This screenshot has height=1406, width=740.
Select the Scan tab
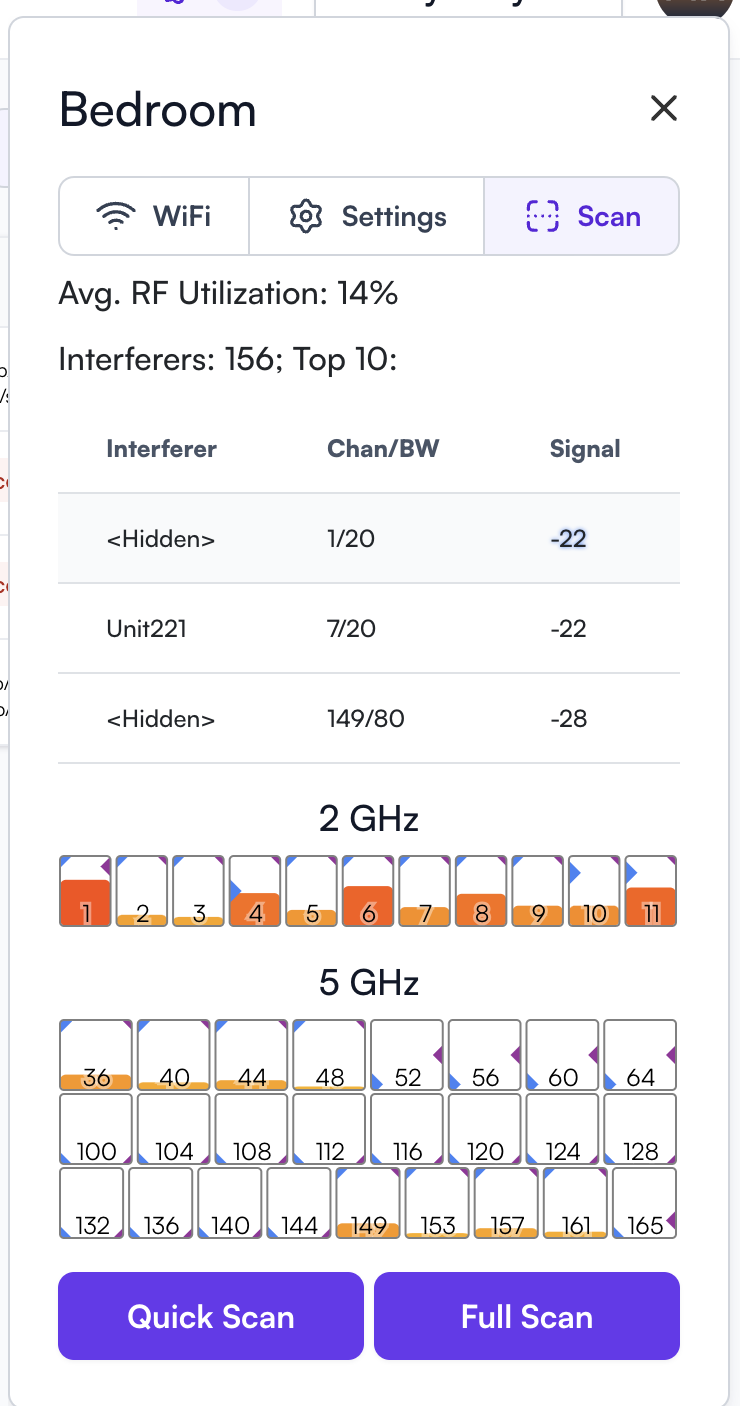coord(582,216)
